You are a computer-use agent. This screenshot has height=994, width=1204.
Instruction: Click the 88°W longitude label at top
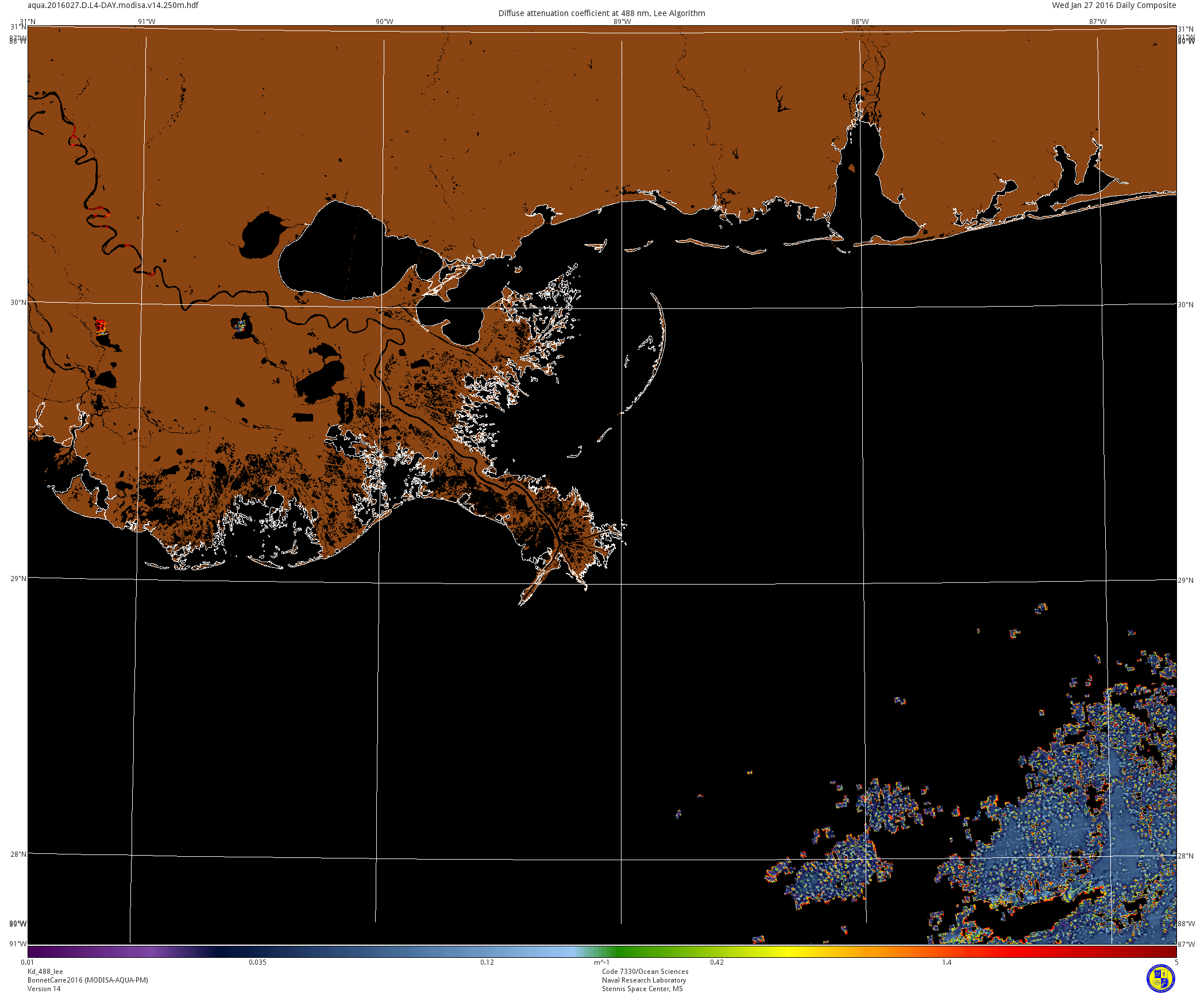tap(860, 22)
